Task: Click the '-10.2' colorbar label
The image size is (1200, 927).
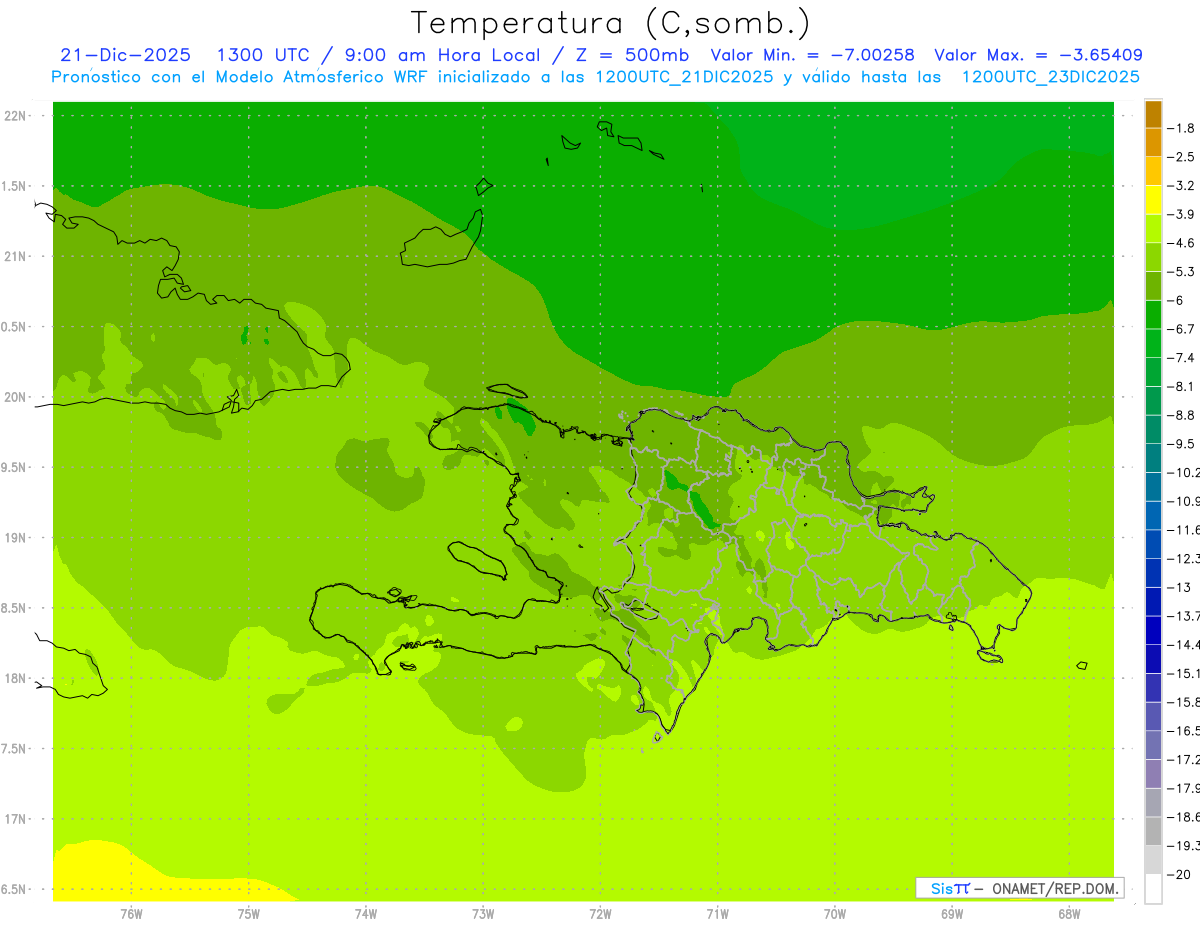Action: [1184, 472]
